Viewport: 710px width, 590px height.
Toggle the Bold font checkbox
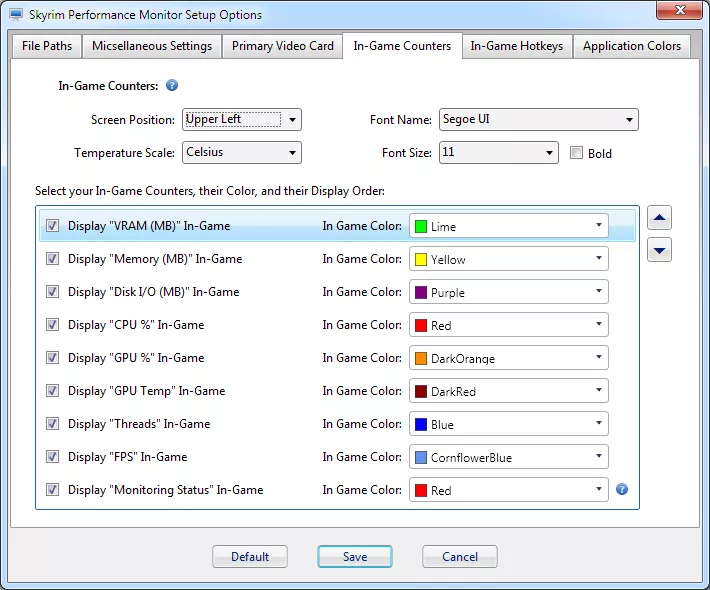coord(576,153)
